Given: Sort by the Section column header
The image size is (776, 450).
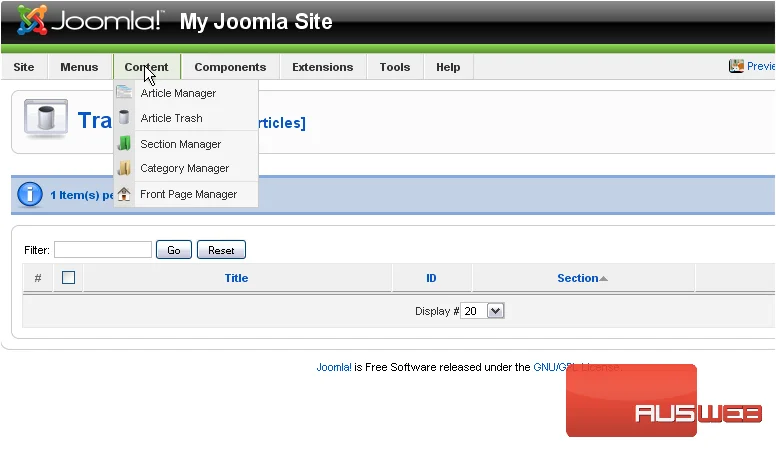Looking at the screenshot, I should coord(578,278).
